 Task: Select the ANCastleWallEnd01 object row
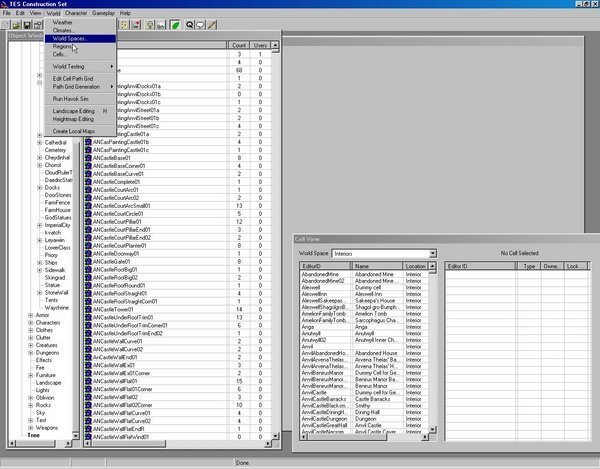[178, 357]
